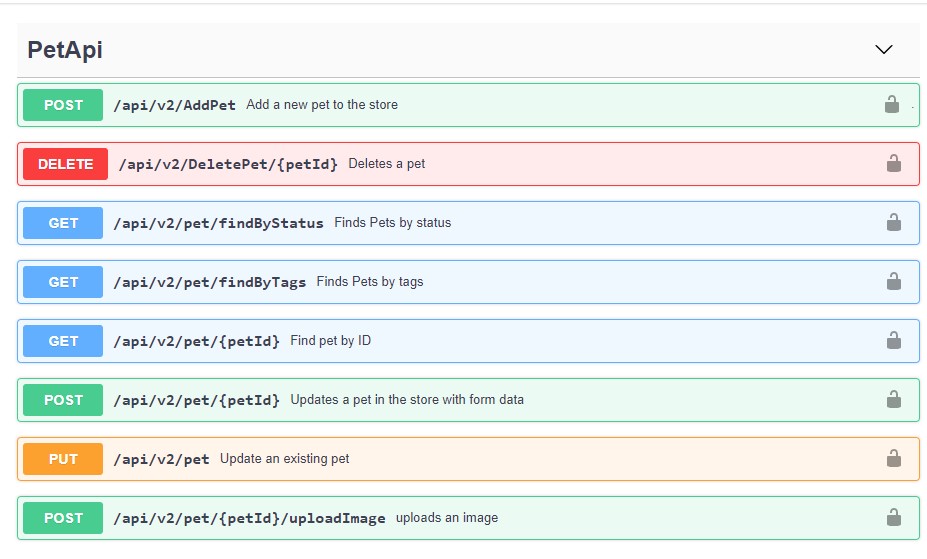
Task: Click the POST badge for form data update
Action: [x=63, y=400]
